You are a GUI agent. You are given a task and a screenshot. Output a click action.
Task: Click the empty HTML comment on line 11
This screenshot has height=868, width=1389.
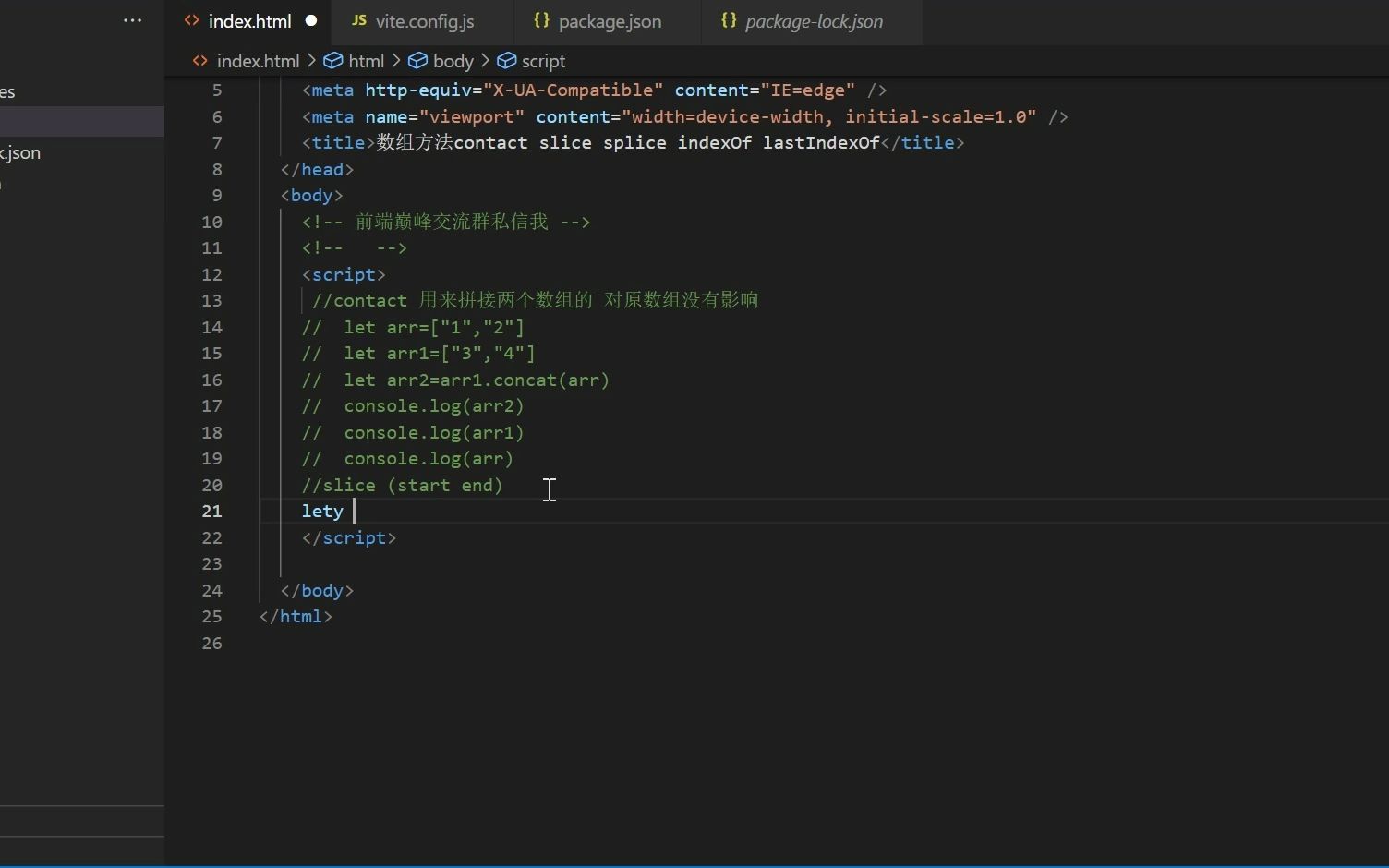point(354,248)
